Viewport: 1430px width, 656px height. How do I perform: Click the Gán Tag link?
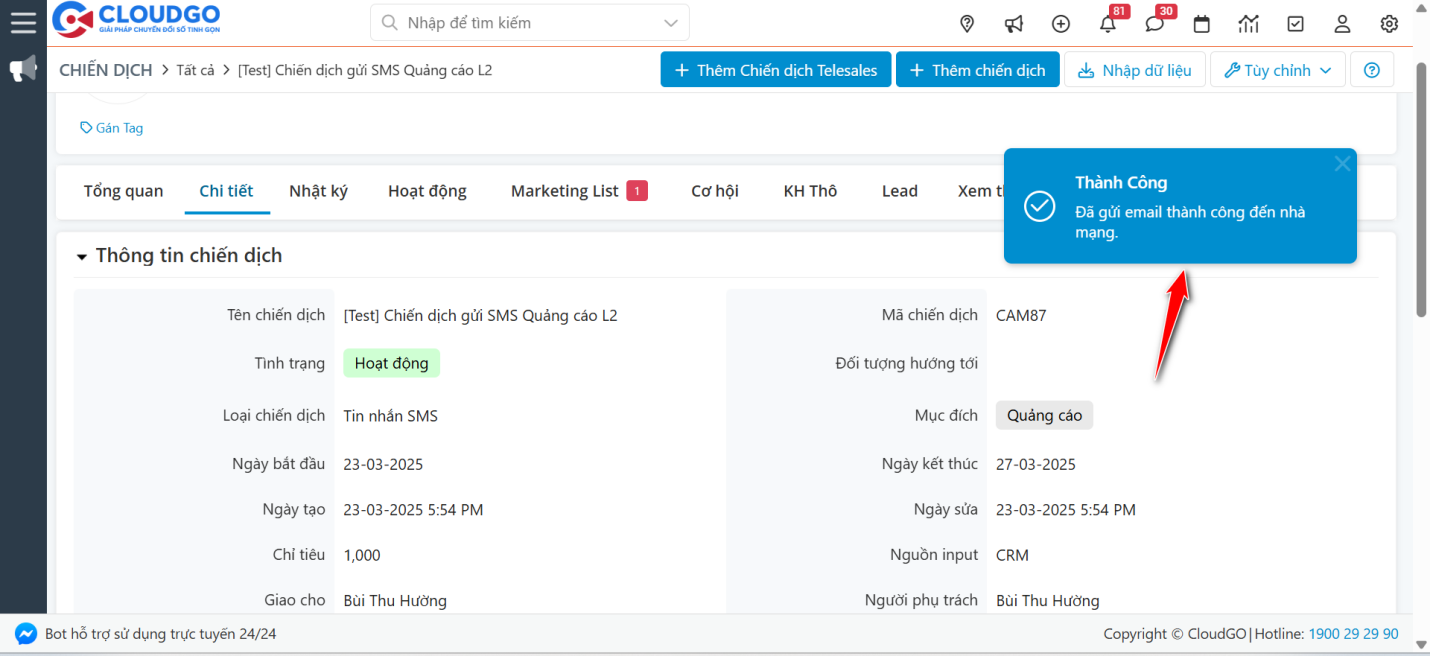(112, 128)
